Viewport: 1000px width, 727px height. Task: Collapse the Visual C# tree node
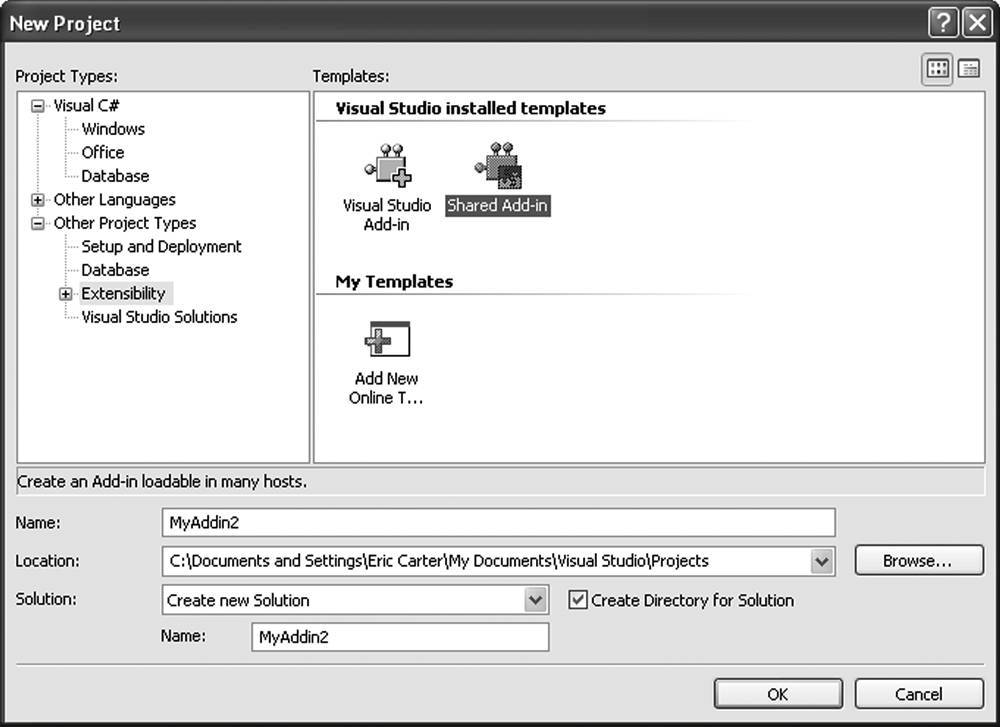38,106
